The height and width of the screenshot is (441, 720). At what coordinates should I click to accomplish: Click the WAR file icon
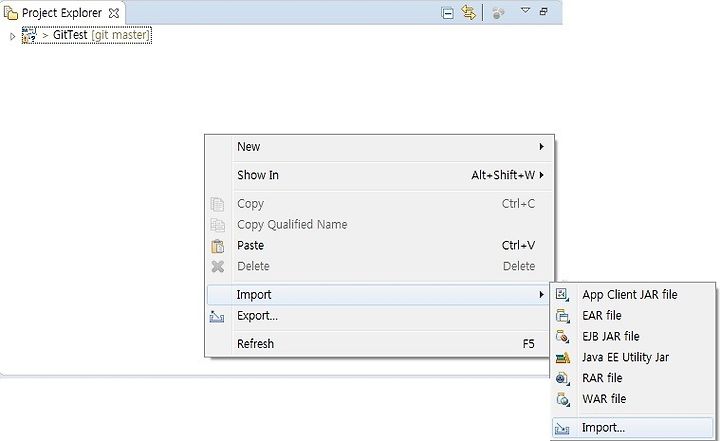pyautogui.click(x=562, y=399)
